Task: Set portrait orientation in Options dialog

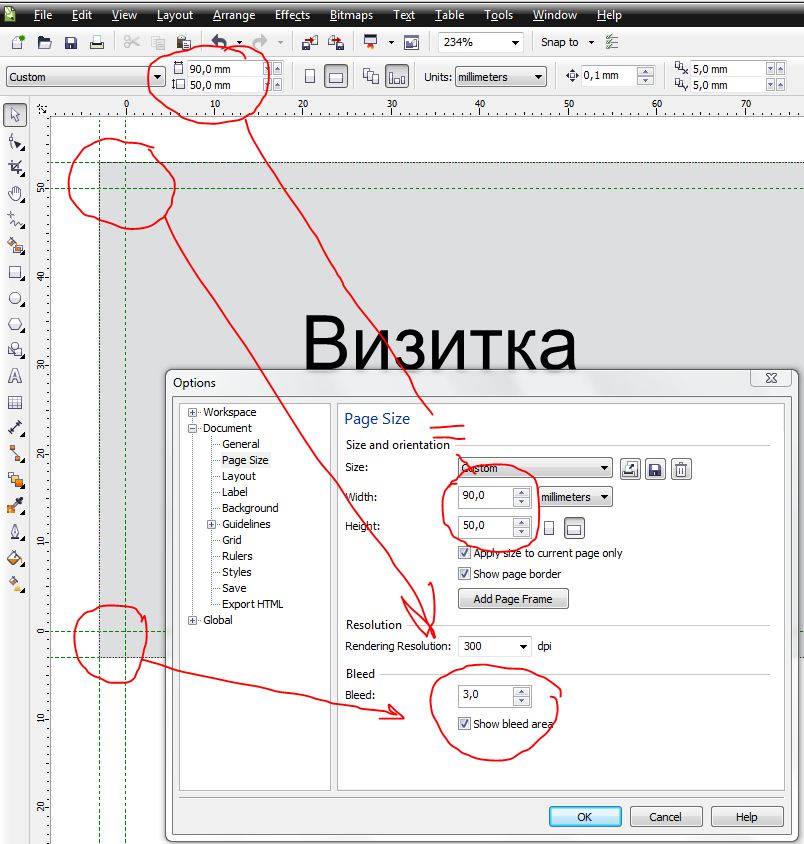Action: coord(549,528)
